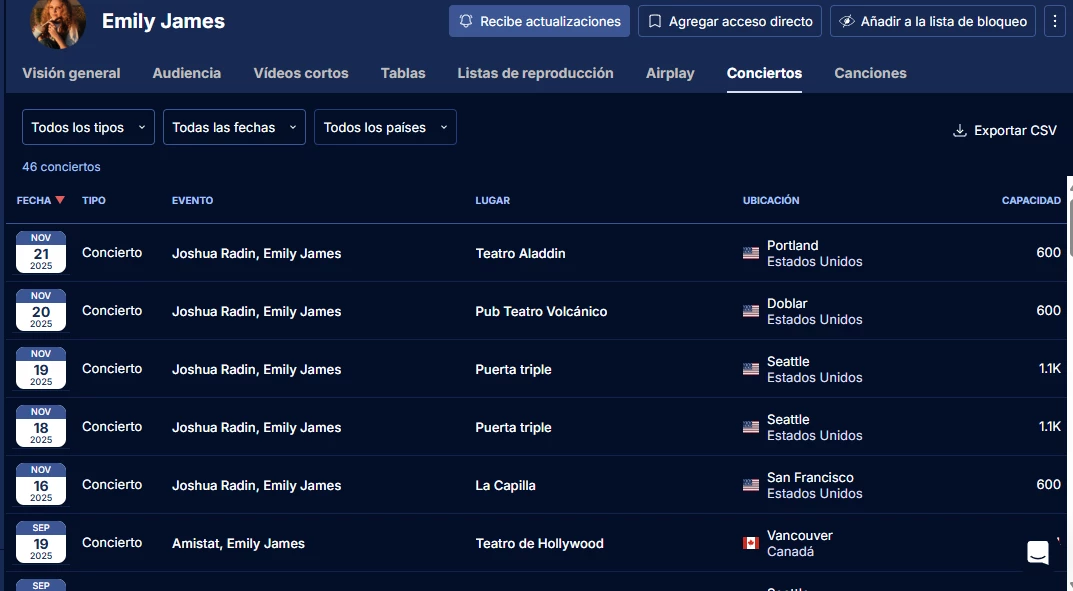Sort by the FECHA column header
Image resolution: width=1073 pixels, height=591 pixels.
coord(34,200)
